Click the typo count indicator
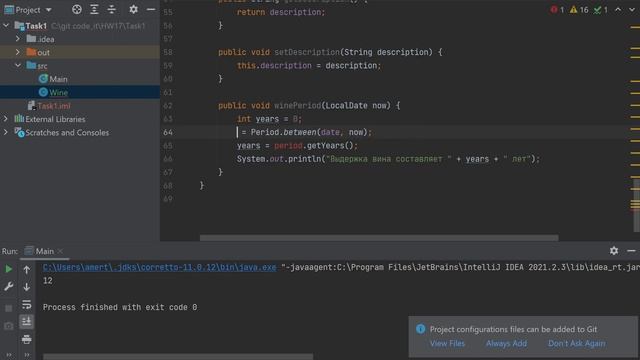Screen dimensions: 640x360 pyautogui.click(x=600, y=9)
